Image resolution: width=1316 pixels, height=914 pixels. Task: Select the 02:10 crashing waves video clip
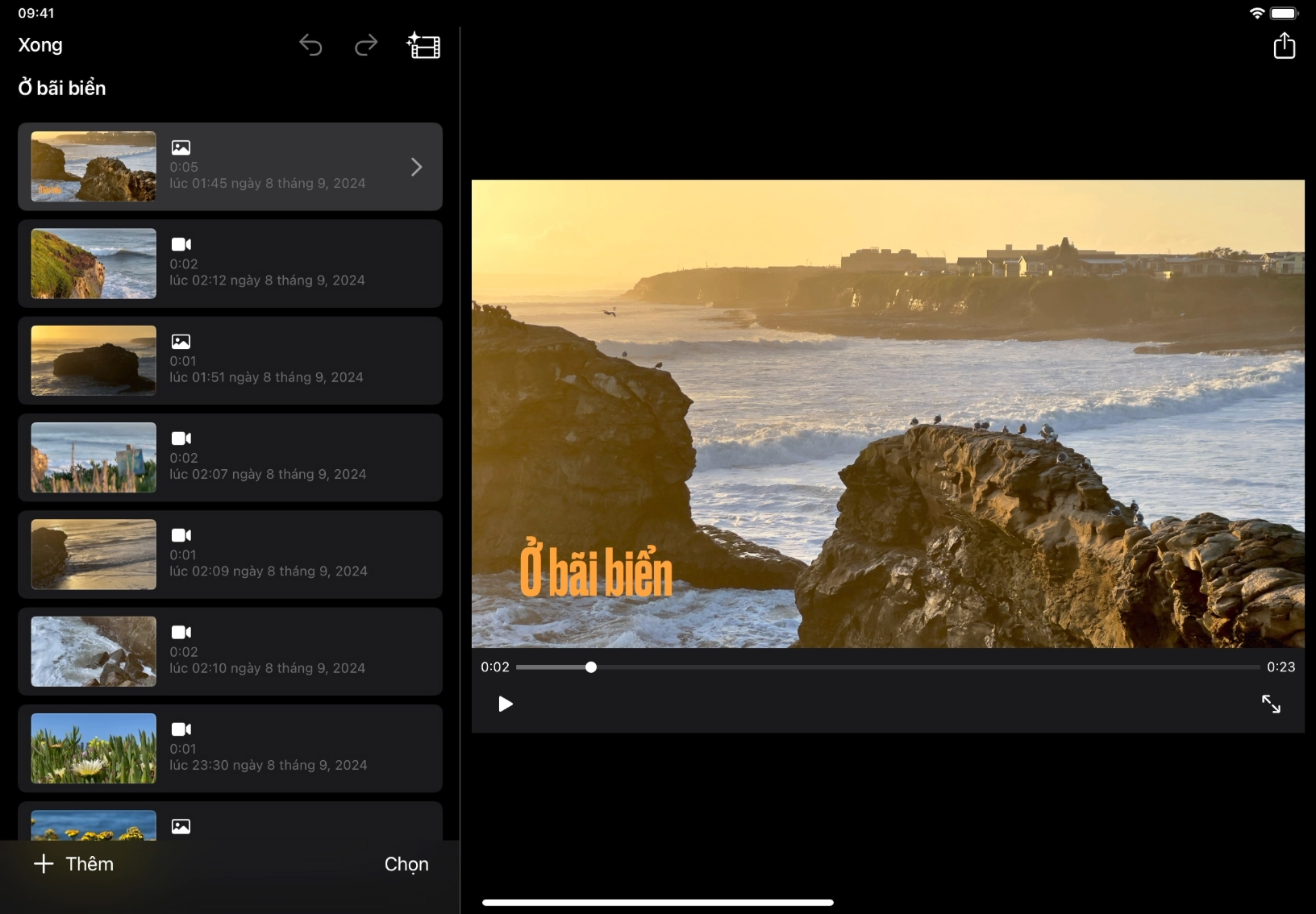point(230,651)
